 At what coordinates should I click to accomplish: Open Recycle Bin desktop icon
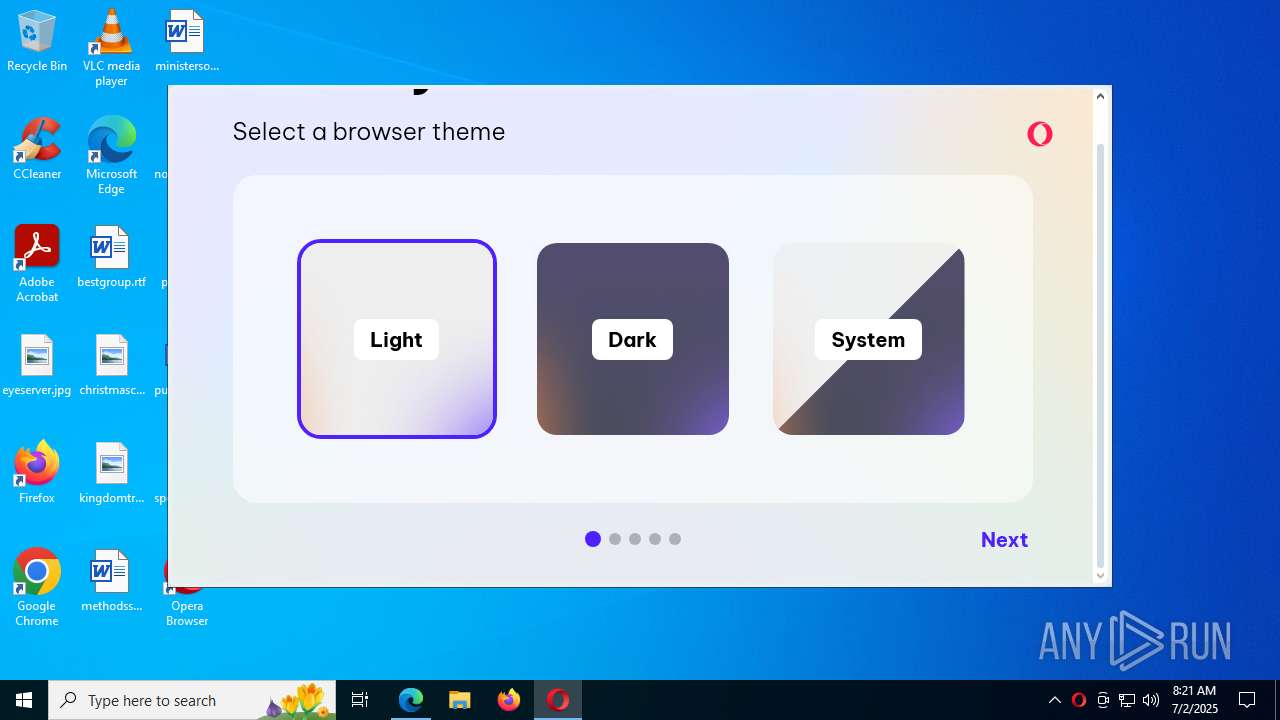(x=37, y=41)
